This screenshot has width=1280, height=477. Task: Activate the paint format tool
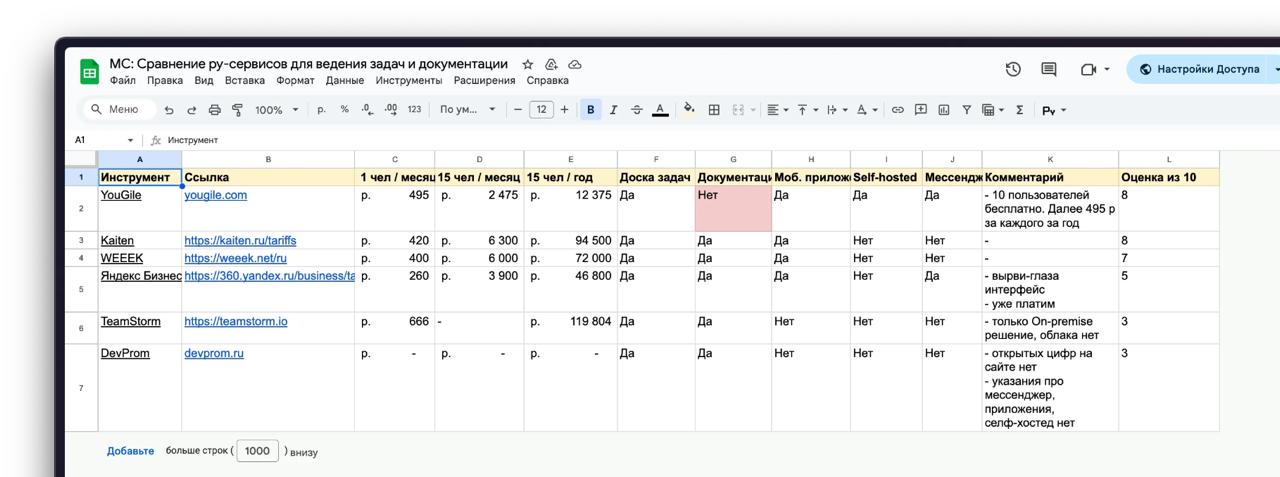[x=237, y=110]
